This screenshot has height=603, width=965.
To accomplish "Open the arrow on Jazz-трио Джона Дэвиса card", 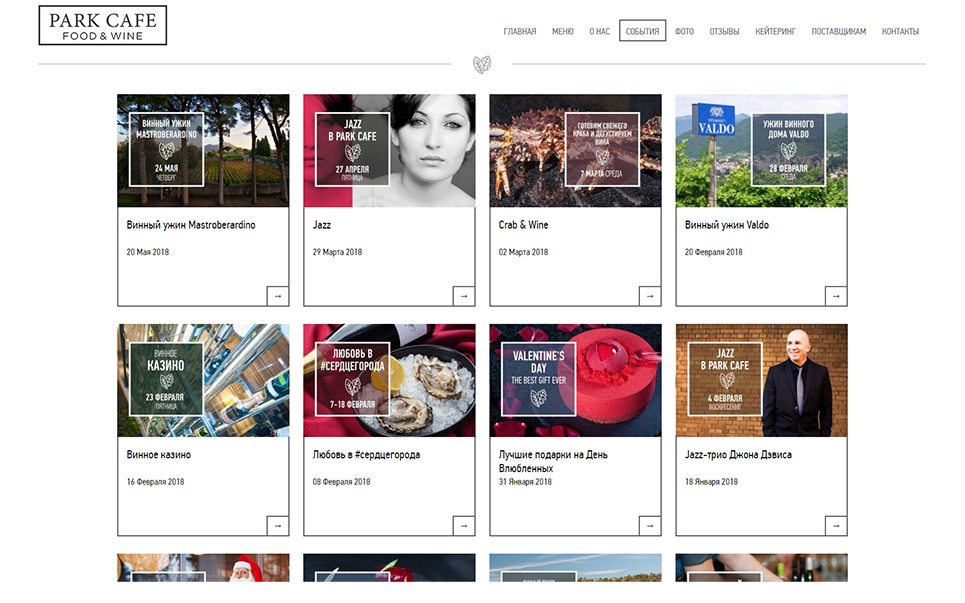I will tap(836, 526).
